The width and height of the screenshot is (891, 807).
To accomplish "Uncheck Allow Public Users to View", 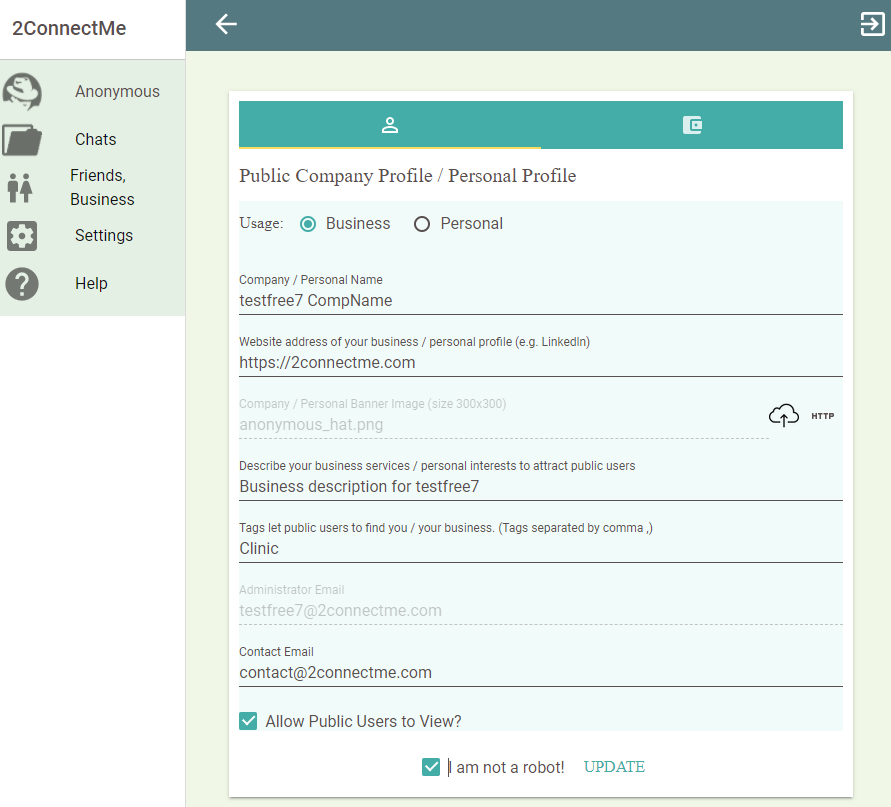I will point(247,720).
